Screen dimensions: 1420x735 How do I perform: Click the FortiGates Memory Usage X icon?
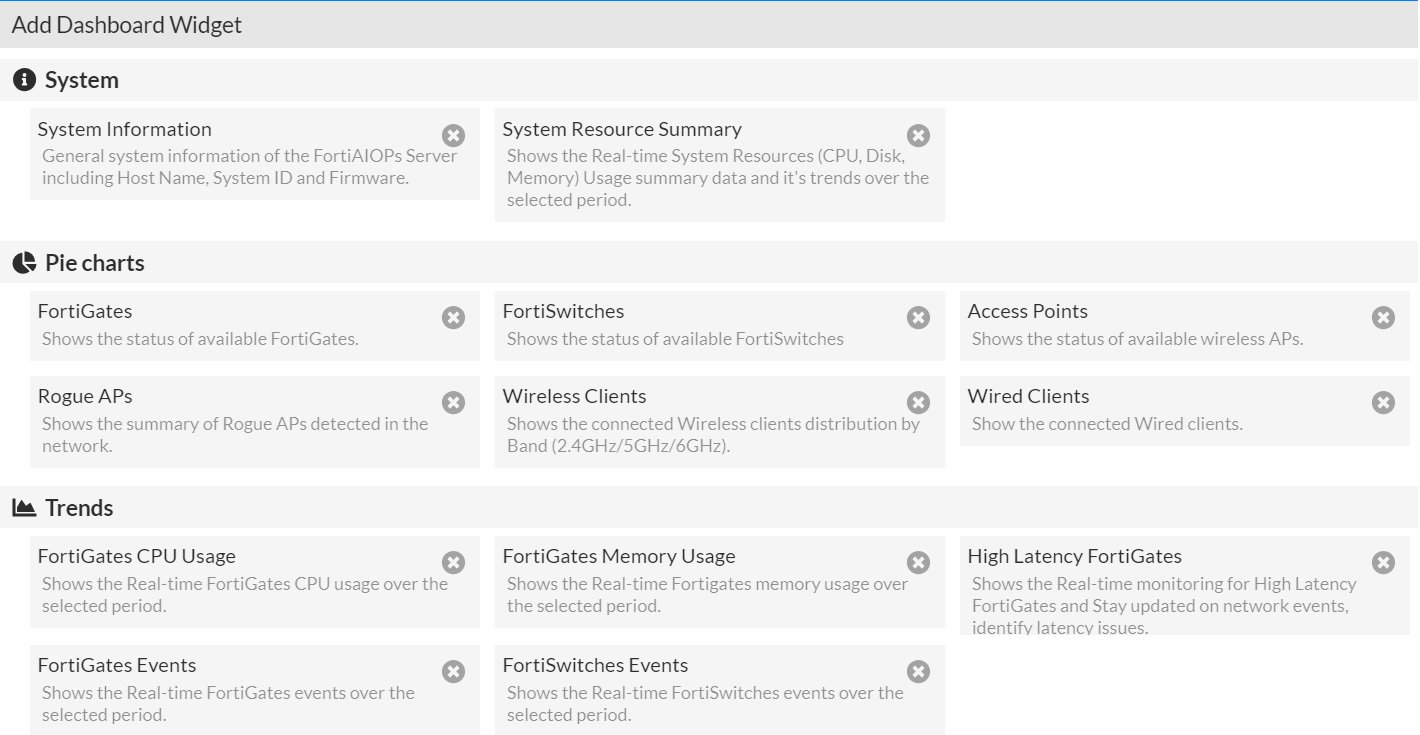coord(918,562)
